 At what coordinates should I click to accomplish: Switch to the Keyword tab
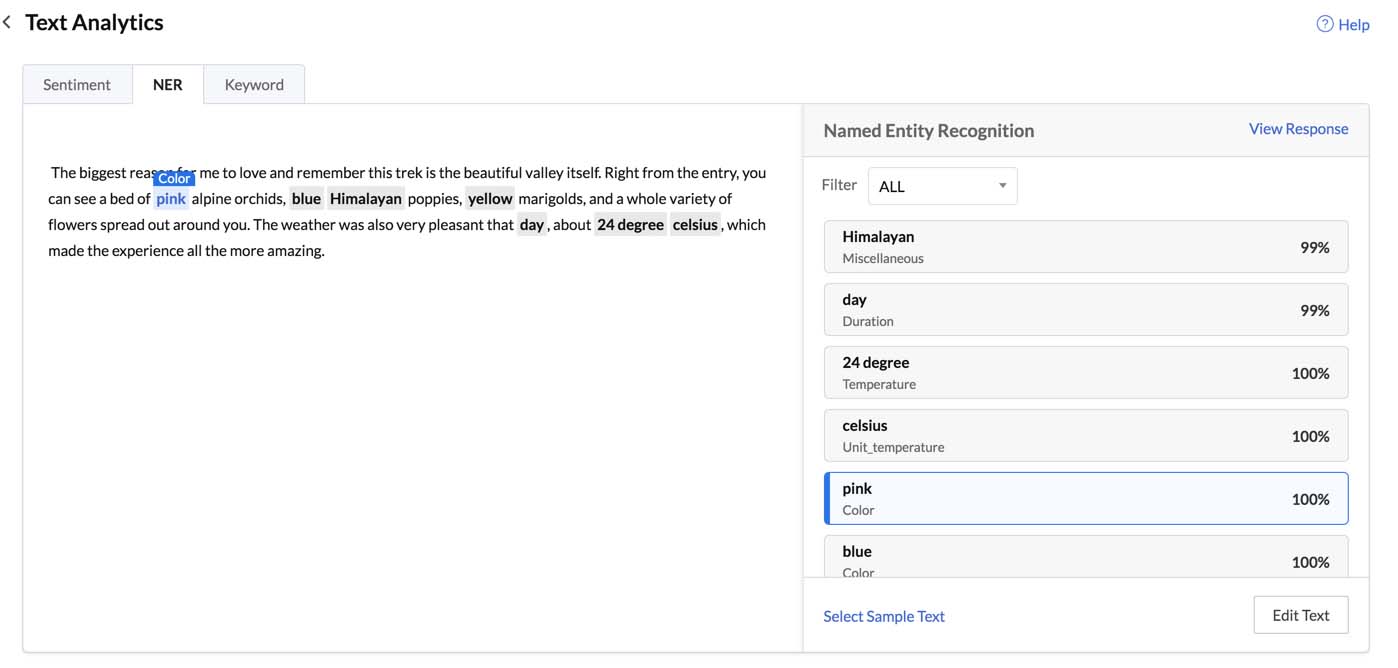coord(254,85)
